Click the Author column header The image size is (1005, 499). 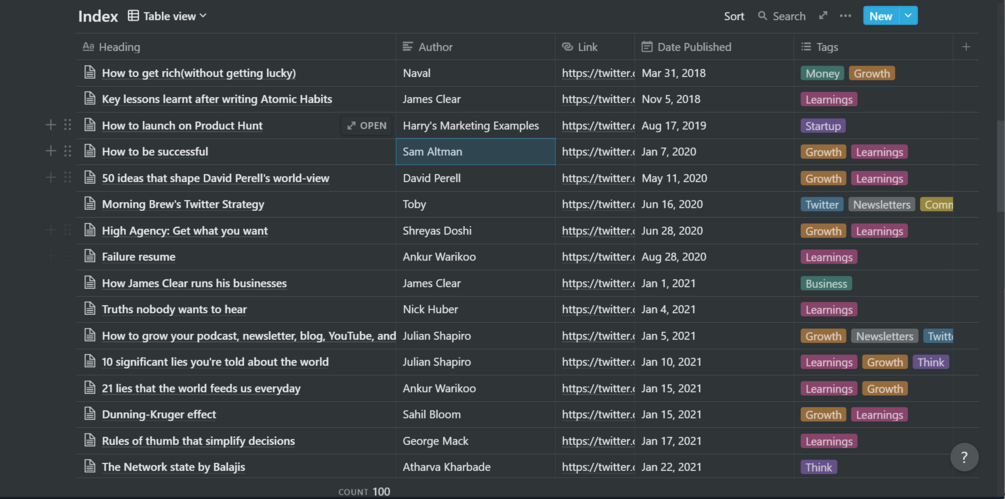435,47
